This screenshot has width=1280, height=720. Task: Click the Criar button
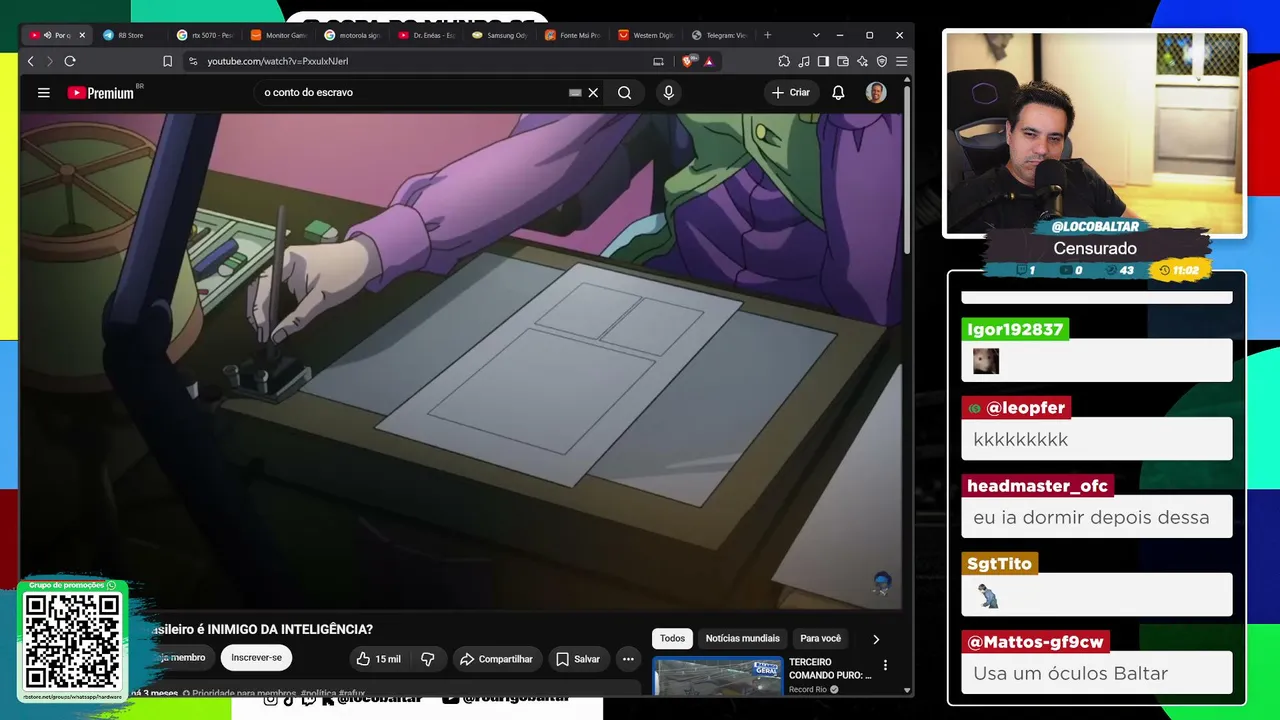[791, 93]
